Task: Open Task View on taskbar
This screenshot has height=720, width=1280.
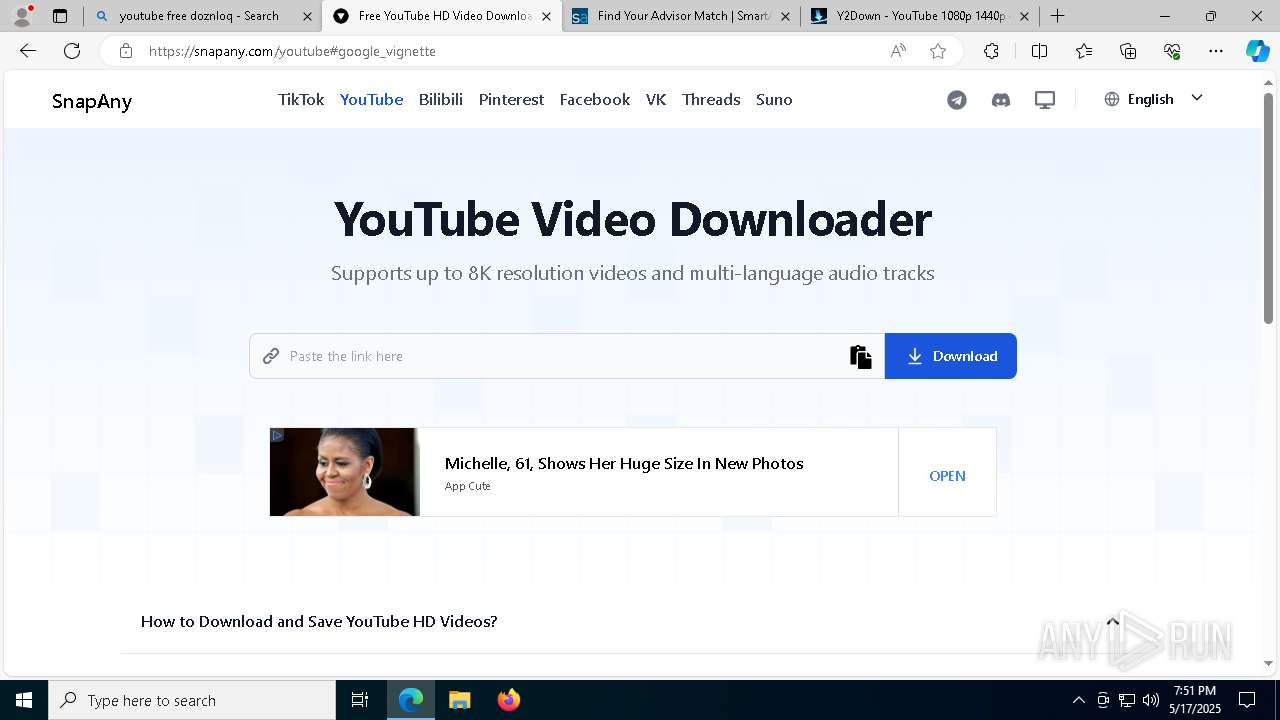Action: 360,700
